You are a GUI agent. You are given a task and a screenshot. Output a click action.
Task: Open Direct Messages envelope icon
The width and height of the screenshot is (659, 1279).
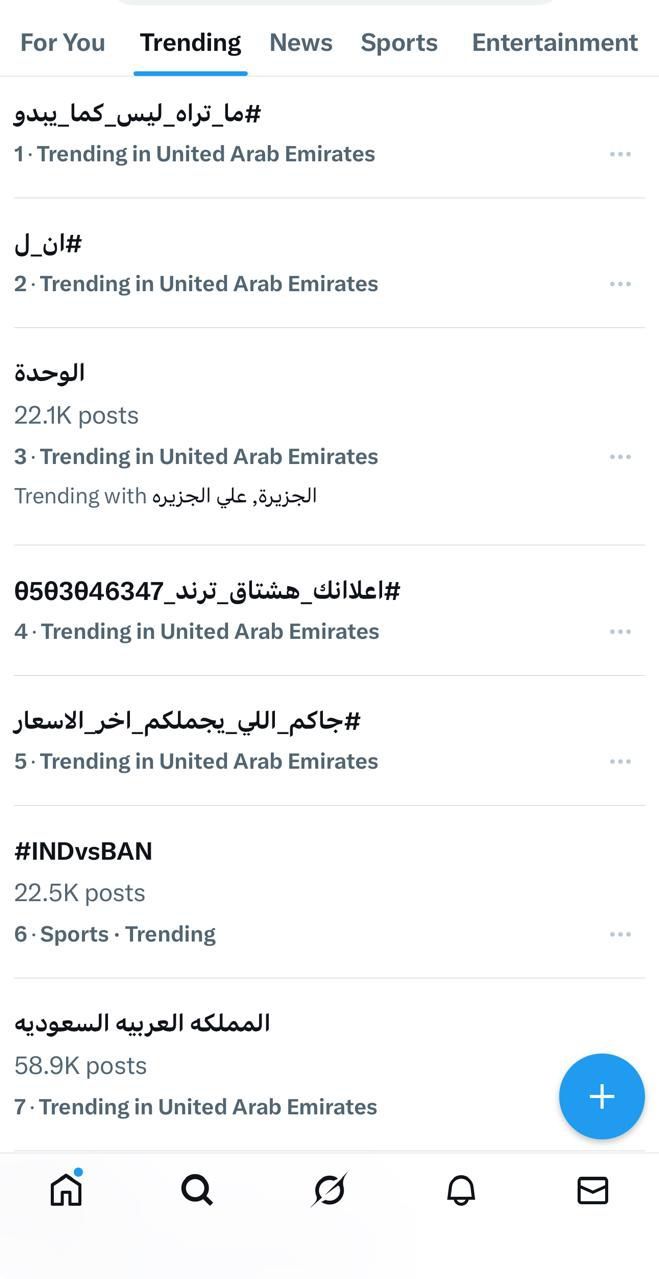click(593, 1189)
